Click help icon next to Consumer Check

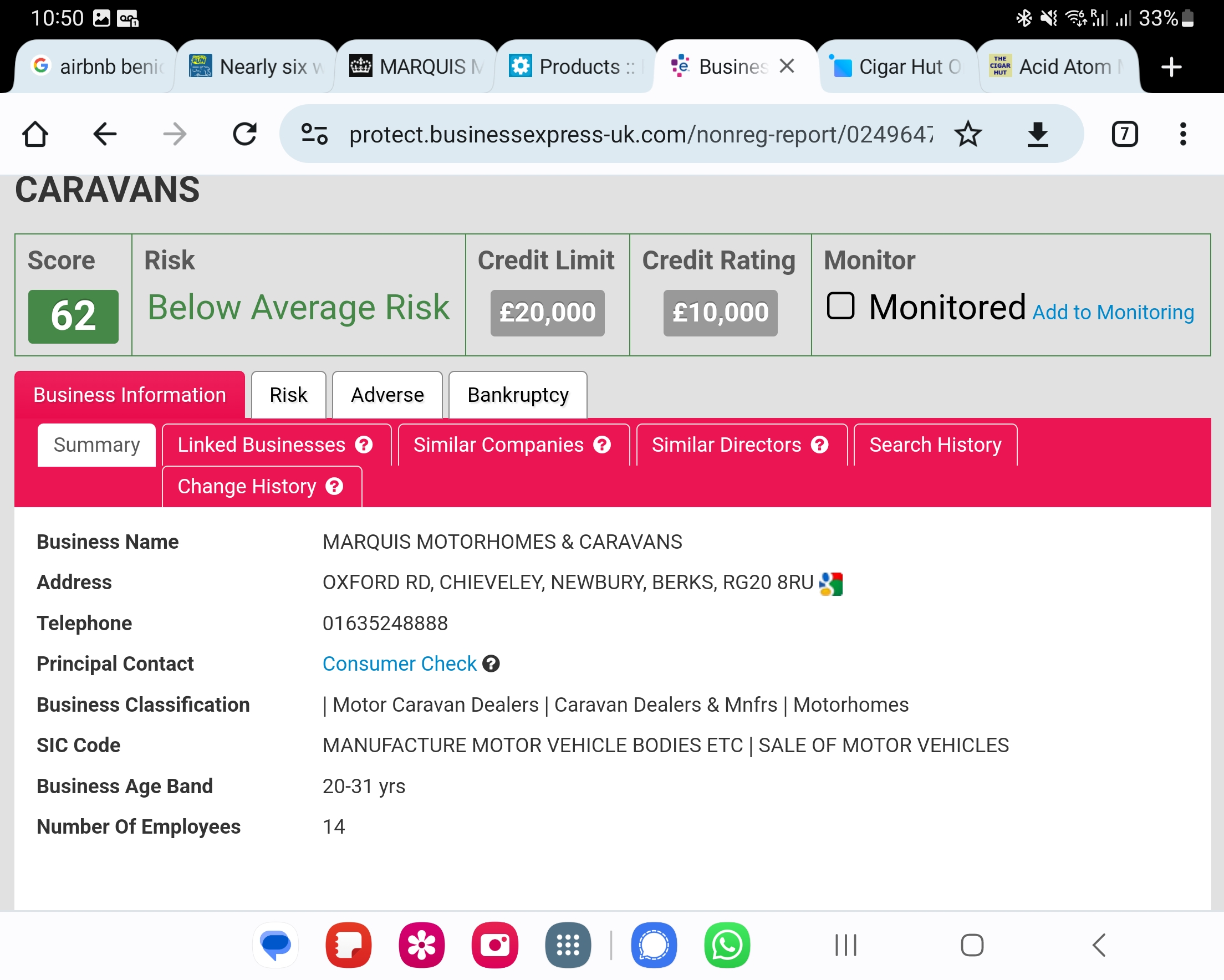click(x=491, y=663)
